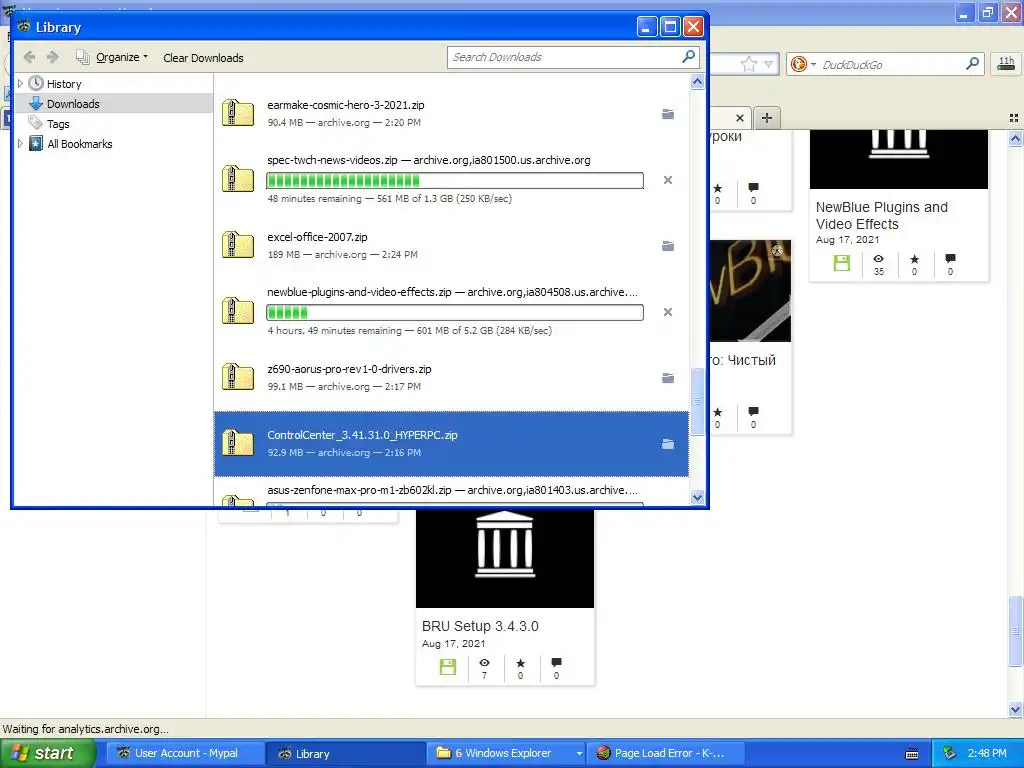Click the 11h toolbar button in browser
Screen dimensions: 1024x768
1006,64
